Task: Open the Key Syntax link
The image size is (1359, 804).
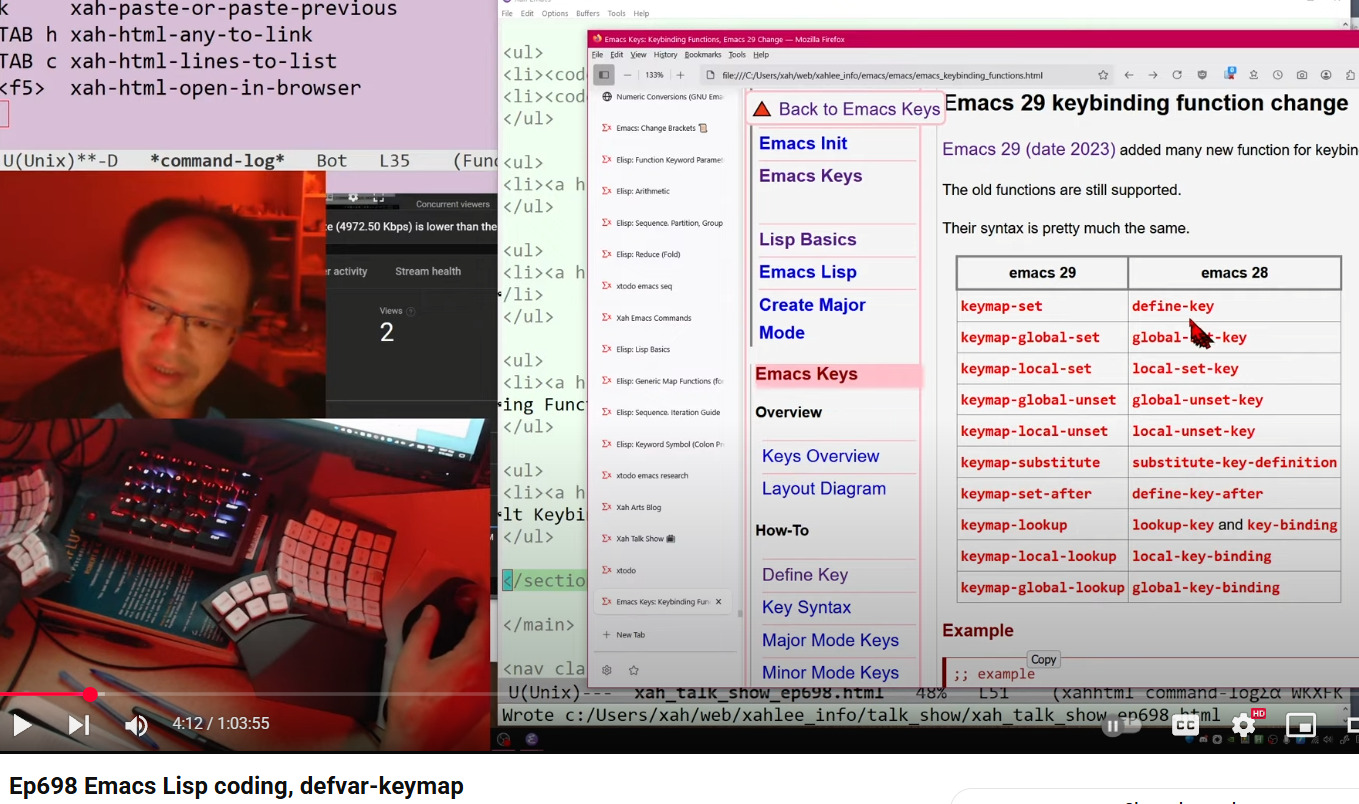Action: (806, 607)
